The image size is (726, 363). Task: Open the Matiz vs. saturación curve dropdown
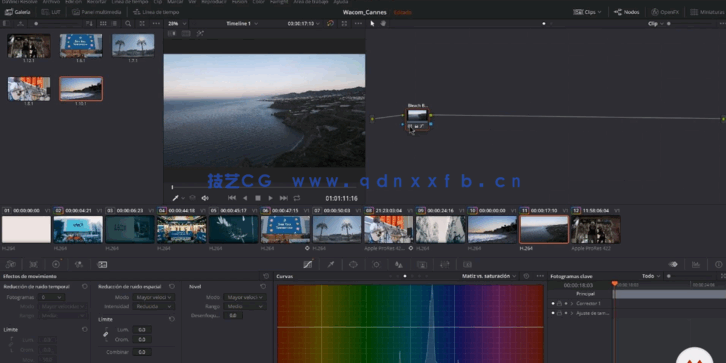coord(489,276)
